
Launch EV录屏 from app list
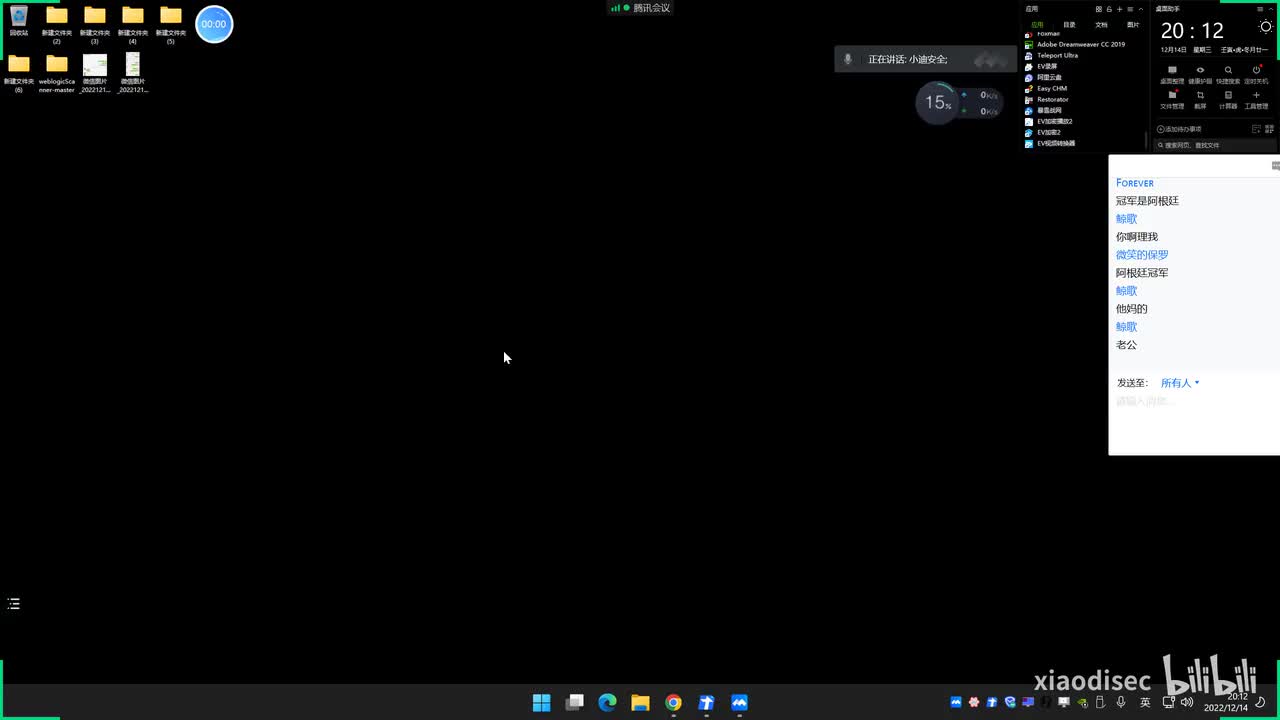pyautogui.click(x=1041, y=66)
